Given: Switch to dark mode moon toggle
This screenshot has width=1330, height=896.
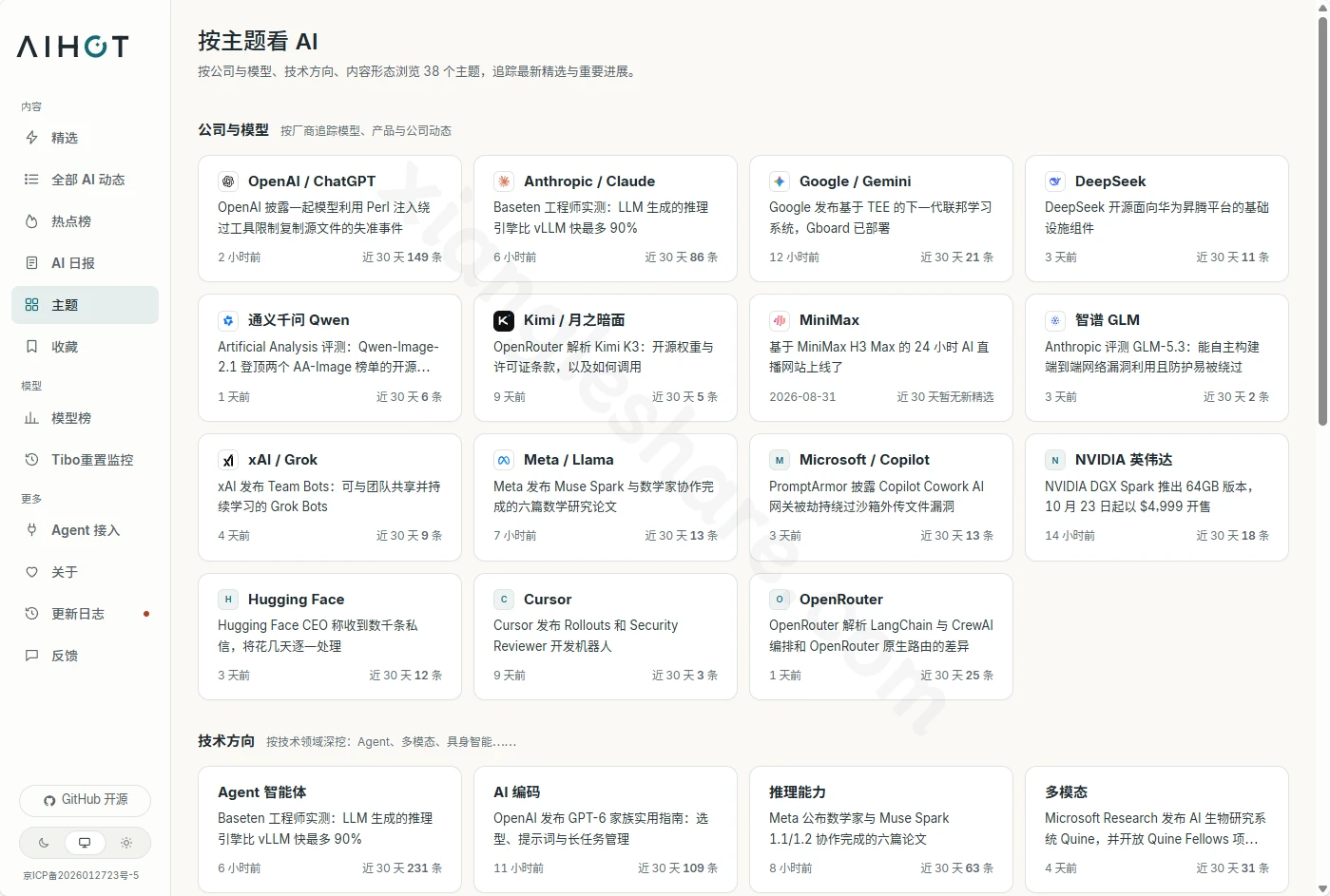Looking at the screenshot, I should [44, 843].
